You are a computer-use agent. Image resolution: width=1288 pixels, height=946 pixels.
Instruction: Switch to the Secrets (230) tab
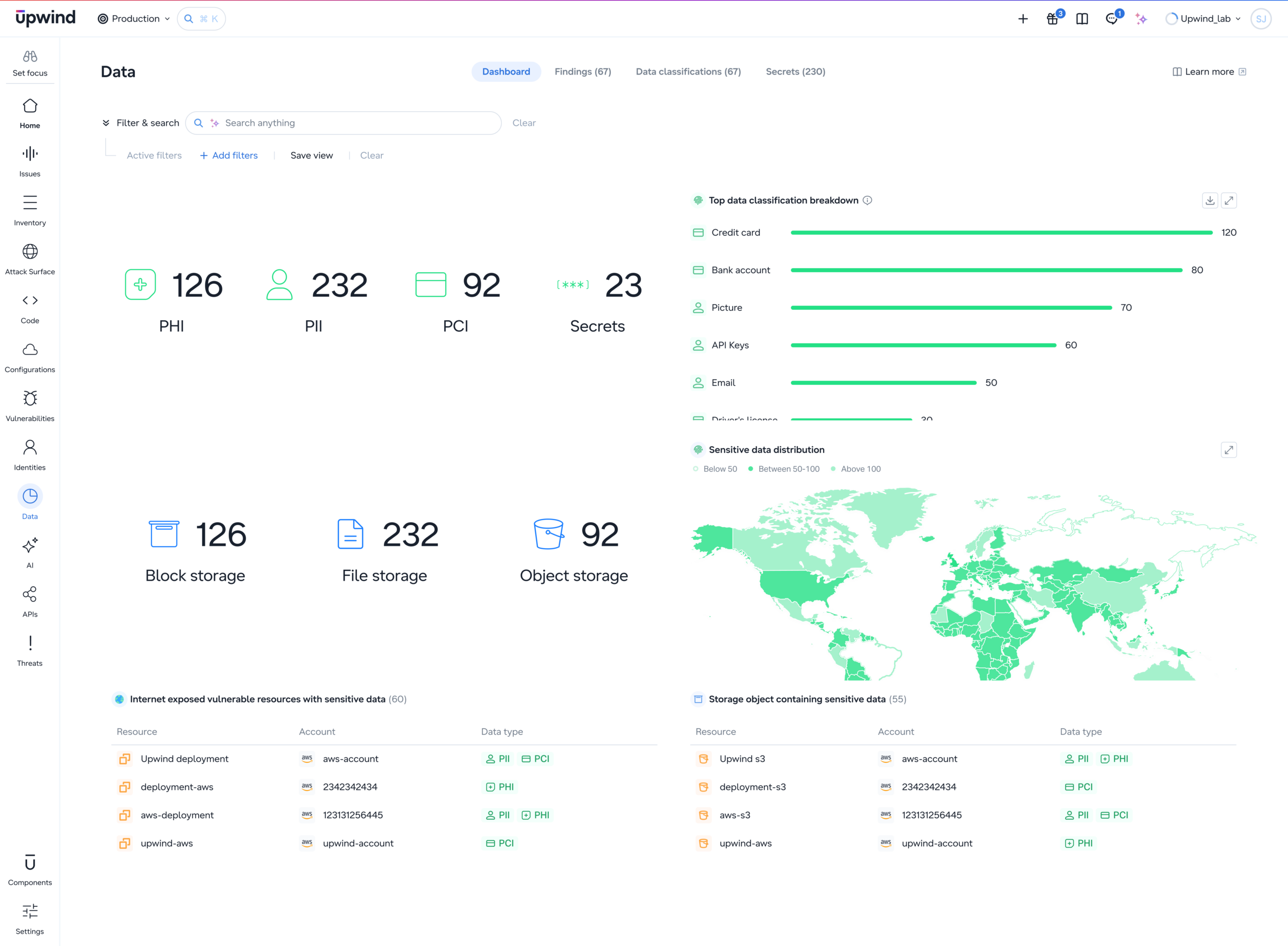[795, 71]
